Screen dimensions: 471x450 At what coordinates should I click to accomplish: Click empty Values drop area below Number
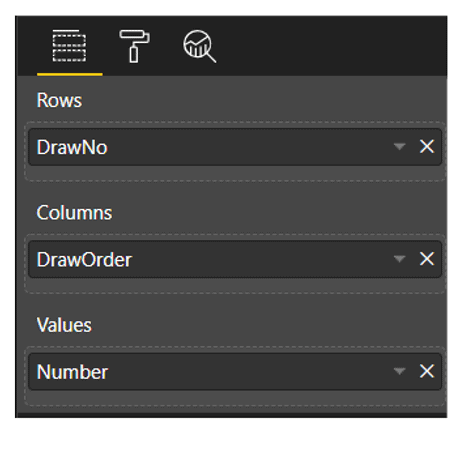pos(235,398)
